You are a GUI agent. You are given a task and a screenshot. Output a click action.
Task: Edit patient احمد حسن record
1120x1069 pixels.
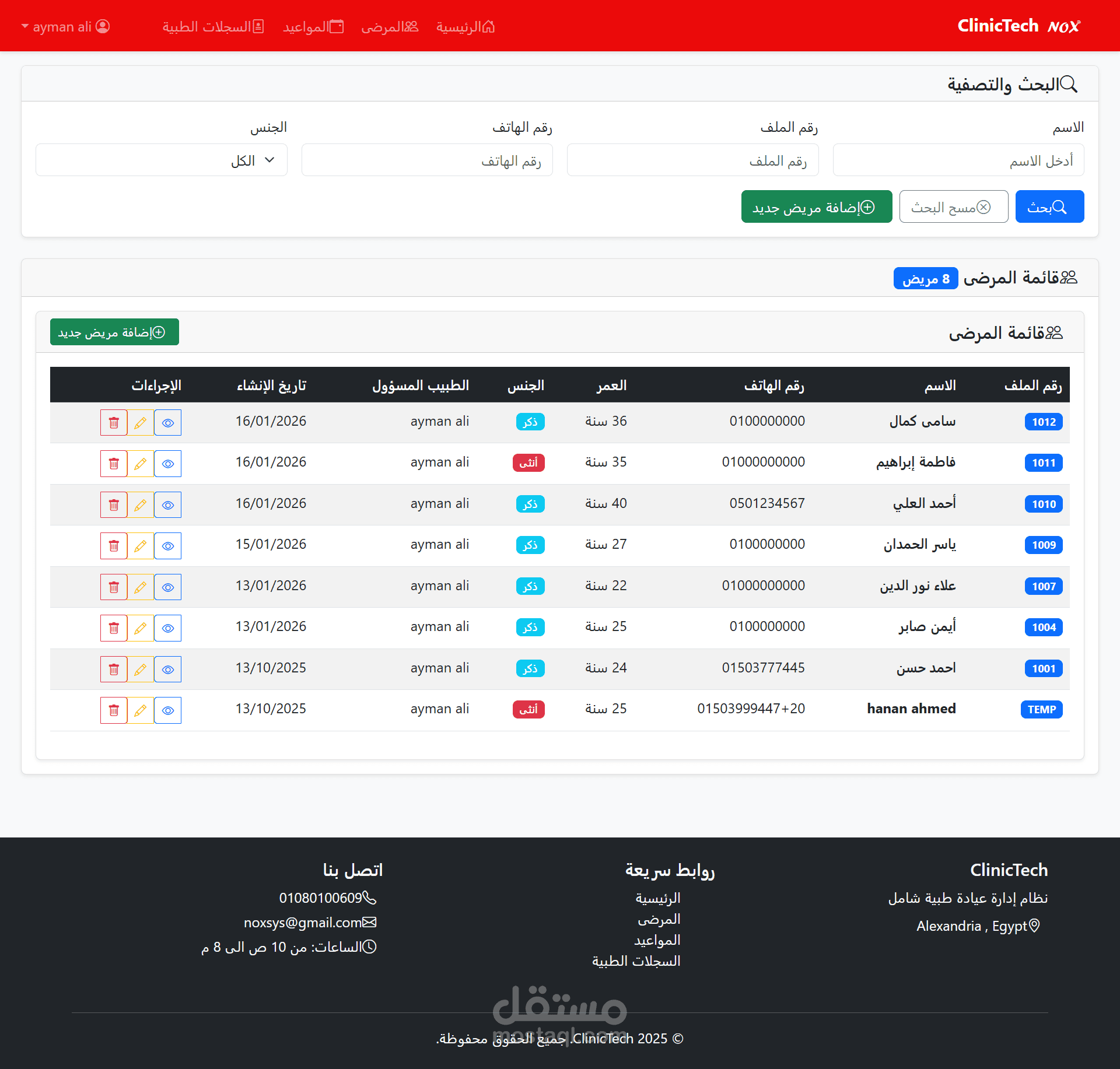pyautogui.click(x=140, y=670)
